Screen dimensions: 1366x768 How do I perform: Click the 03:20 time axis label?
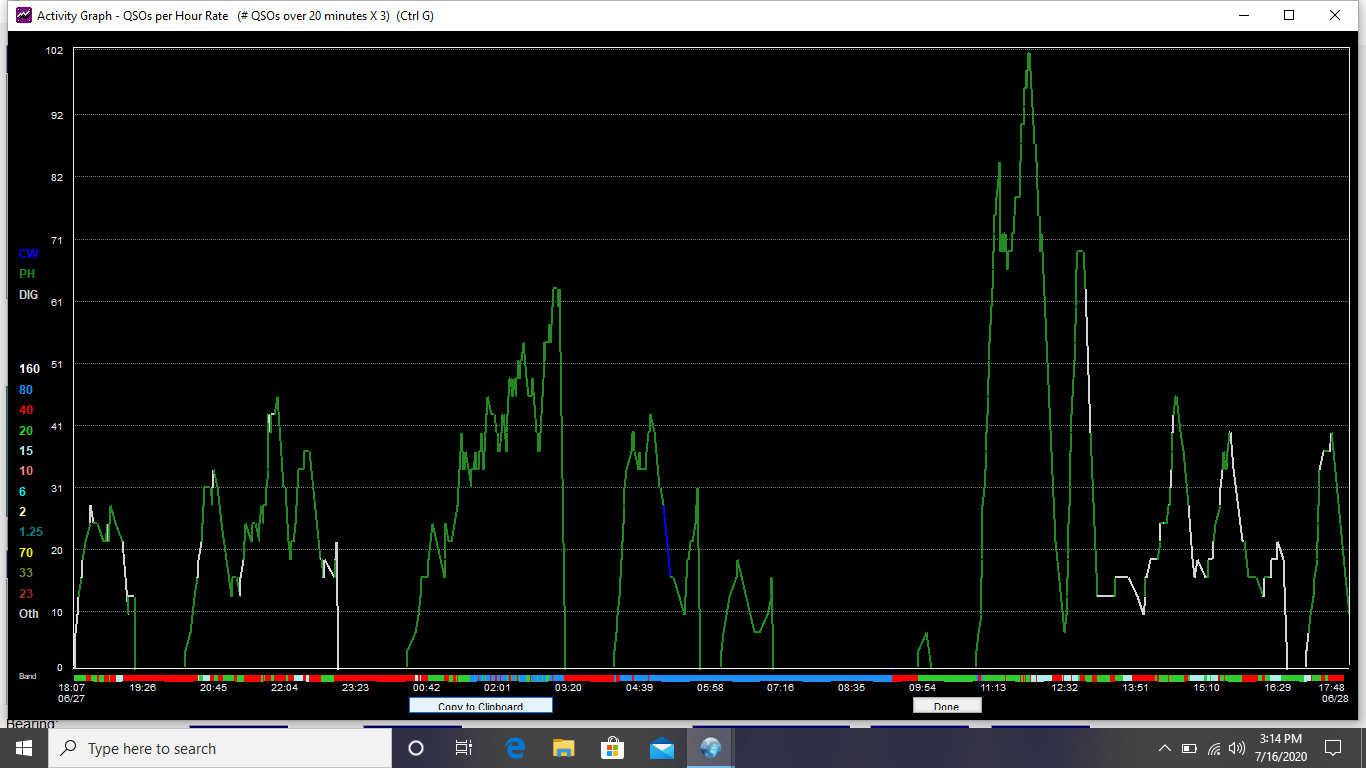pyautogui.click(x=568, y=688)
